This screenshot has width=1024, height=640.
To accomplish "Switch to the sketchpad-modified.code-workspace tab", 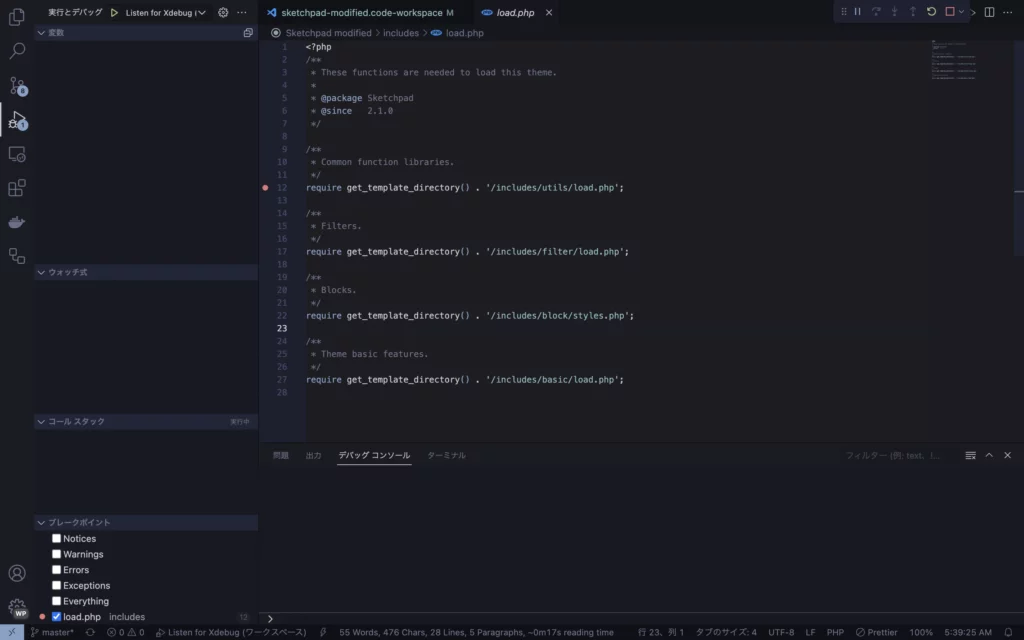I will (x=360, y=12).
